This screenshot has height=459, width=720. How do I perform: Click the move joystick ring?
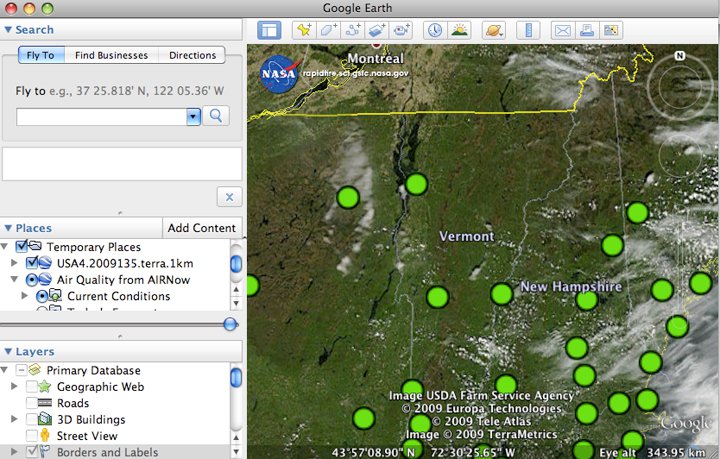tap(679, 156)
